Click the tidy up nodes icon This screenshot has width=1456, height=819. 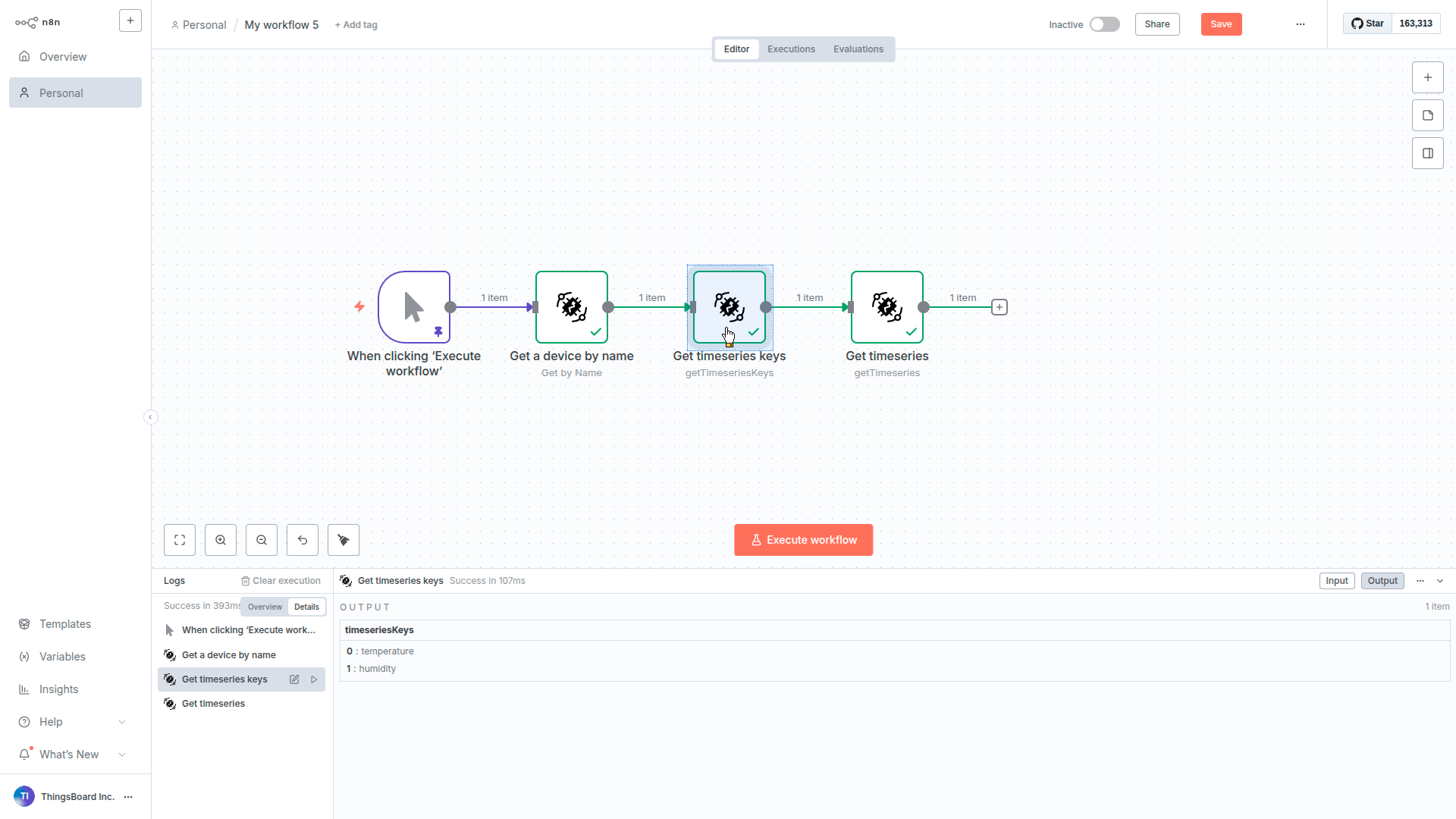pos(344,540)
